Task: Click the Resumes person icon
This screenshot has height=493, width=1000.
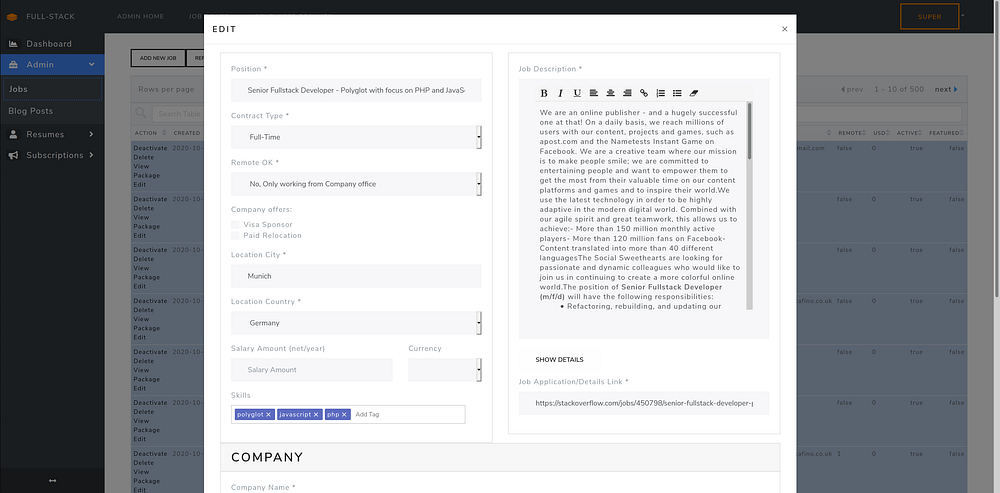Action: tap(13, 135)
